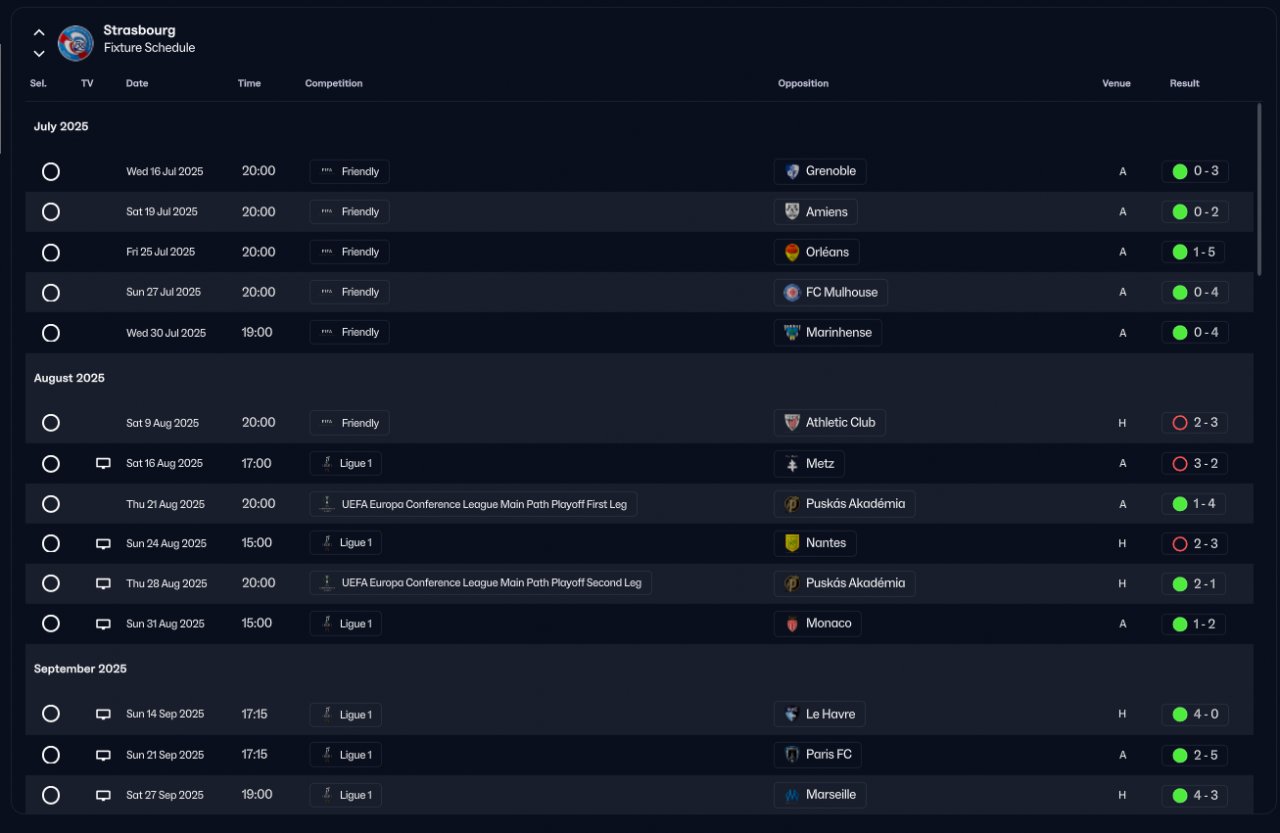Click Puskás Akadémia badge in the 21 Aug row

pyautogui.click(x=792, y=504)
